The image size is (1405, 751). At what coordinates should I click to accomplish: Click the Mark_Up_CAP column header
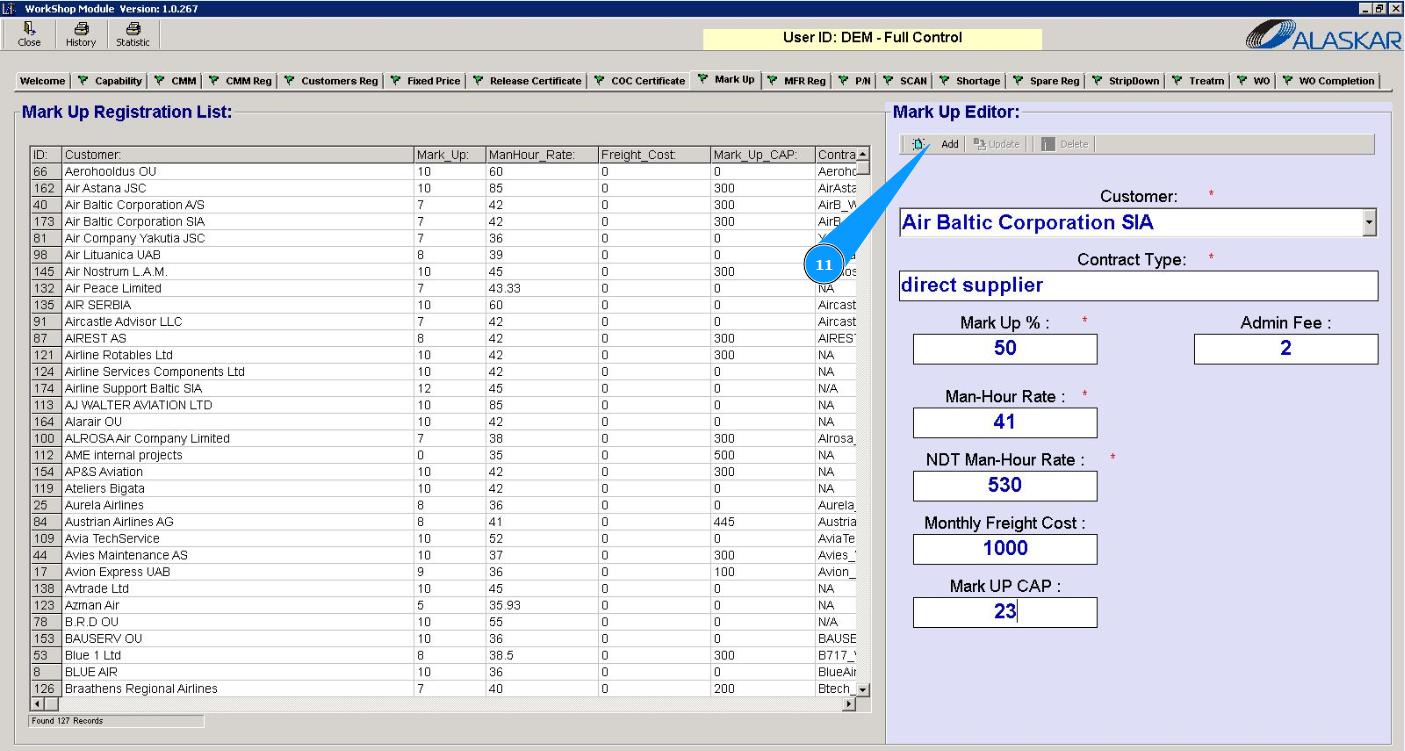pos(763,155)
